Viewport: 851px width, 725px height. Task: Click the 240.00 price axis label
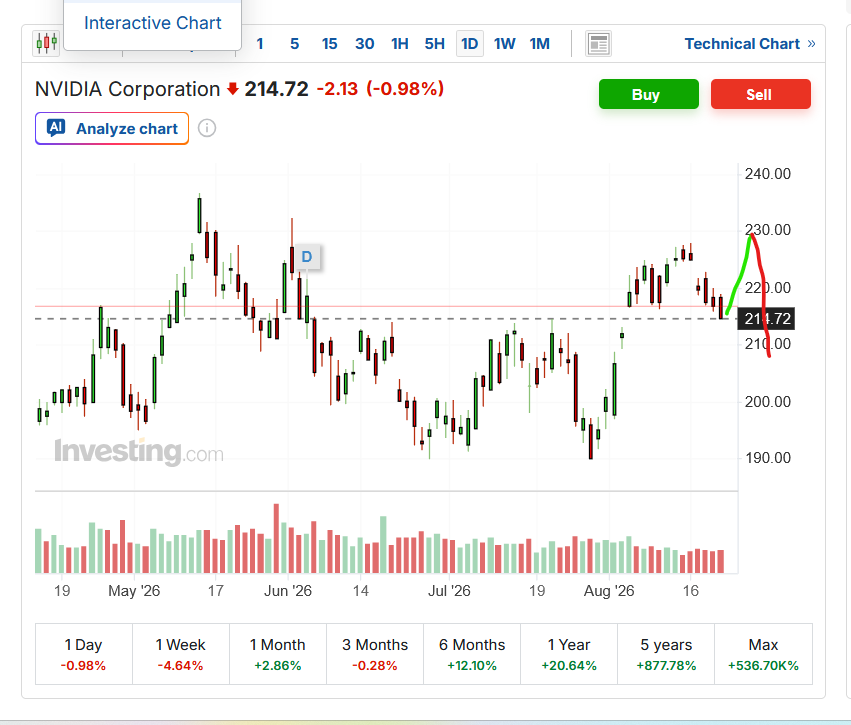click(x=767, y=174)
